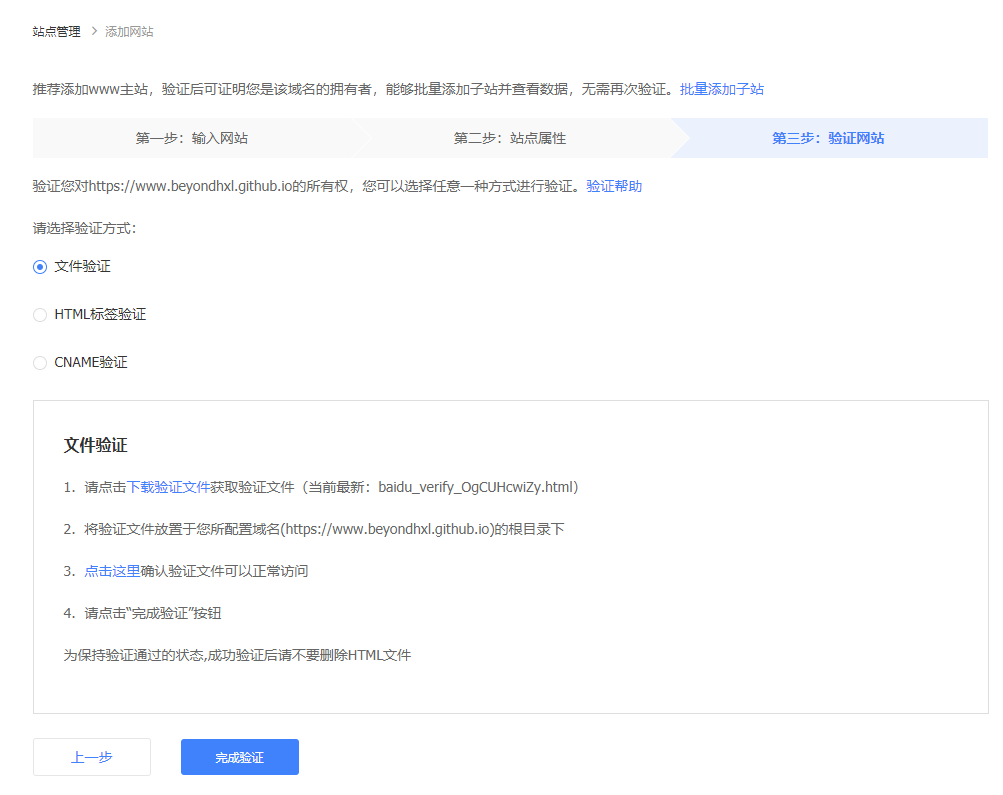The height and width of the screenshot is (795, 1003).
Task: Click the breadcrumb chevron separator arrow
Action: [93, 32]
